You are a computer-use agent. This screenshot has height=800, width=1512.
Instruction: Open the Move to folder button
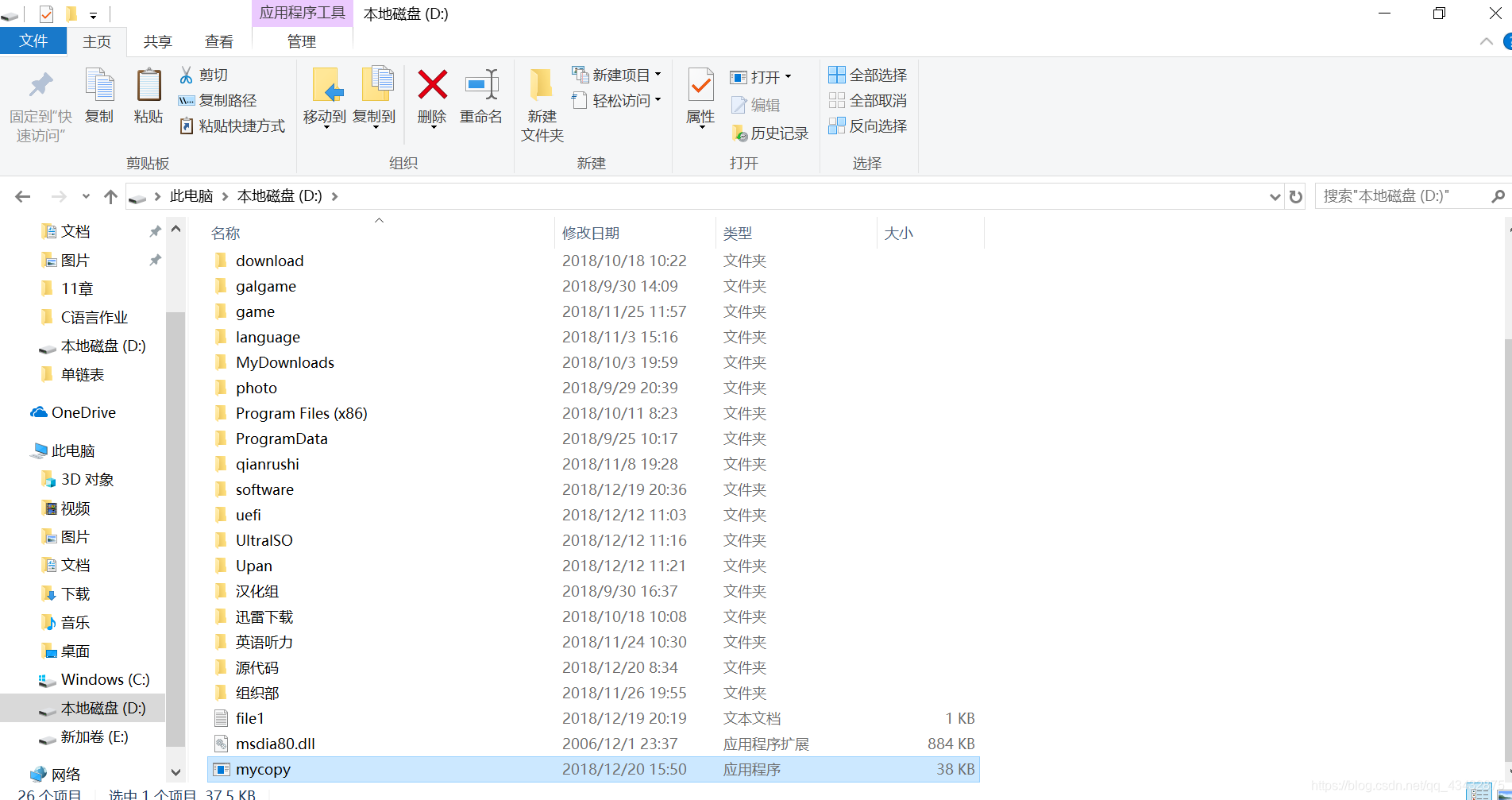click(326, 97)
